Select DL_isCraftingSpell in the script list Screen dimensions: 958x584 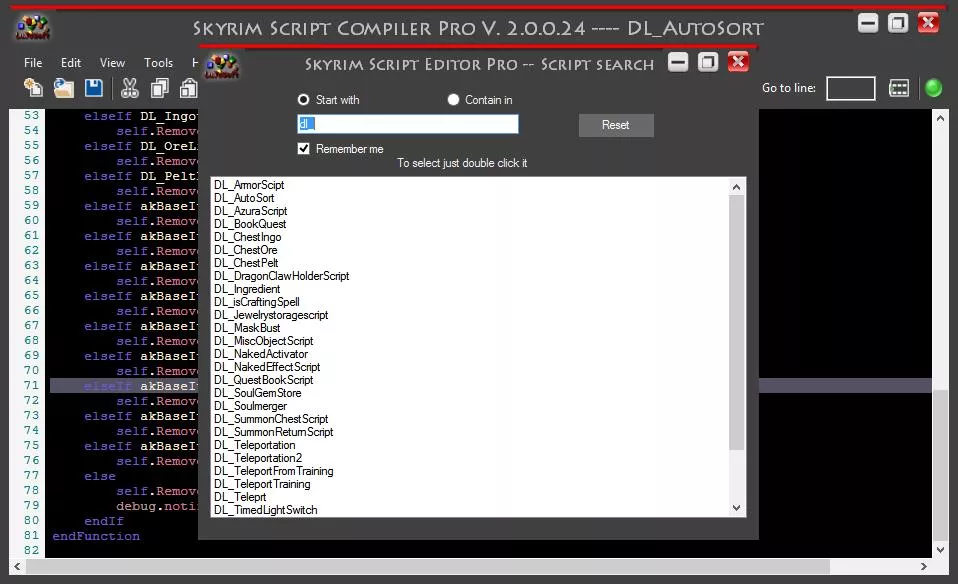[x=257, y=302]
